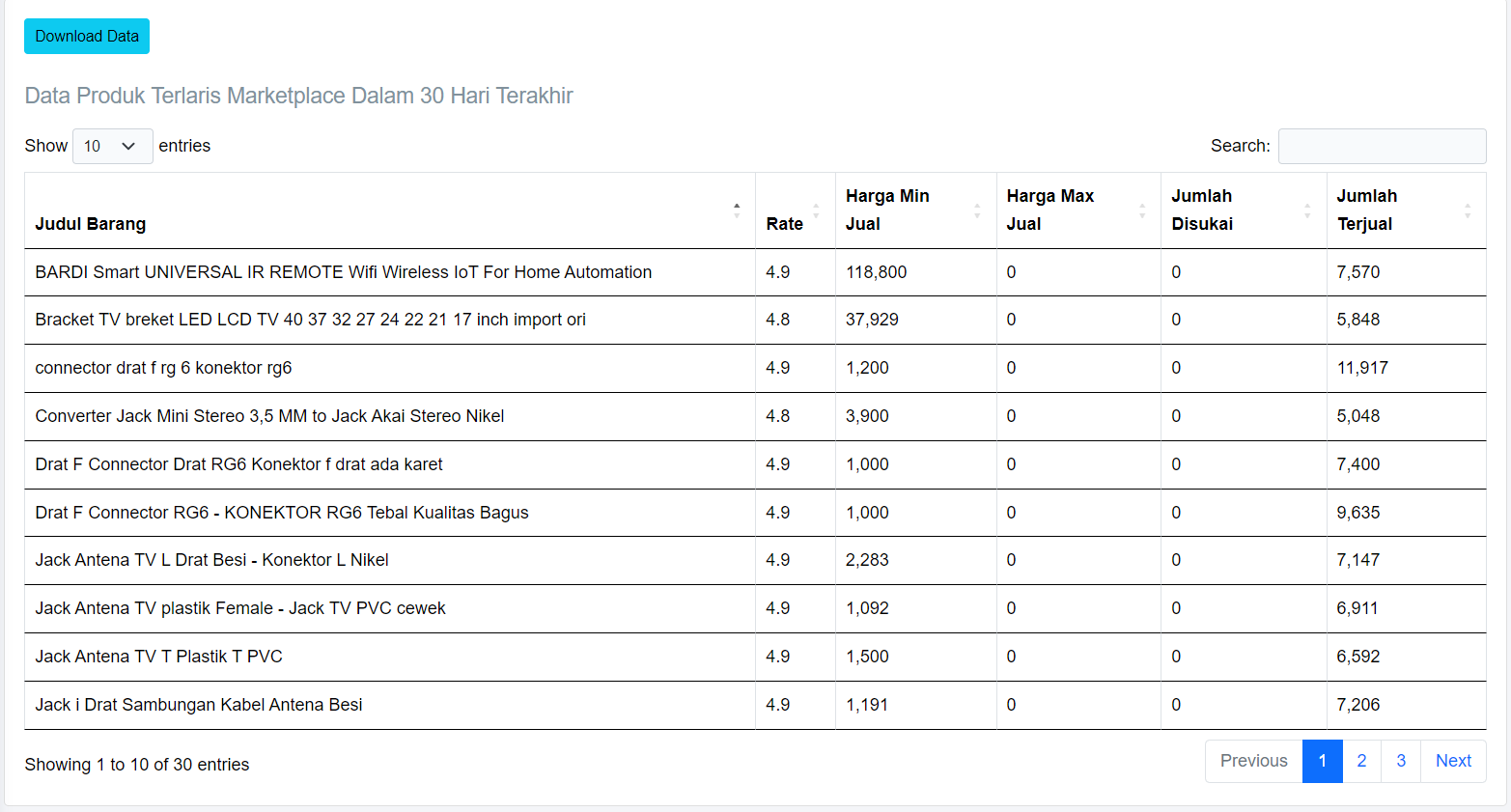Click the Bracket TV breket LED row
This screenshot has height=812, width=1511.
click(x=310, y=320)
